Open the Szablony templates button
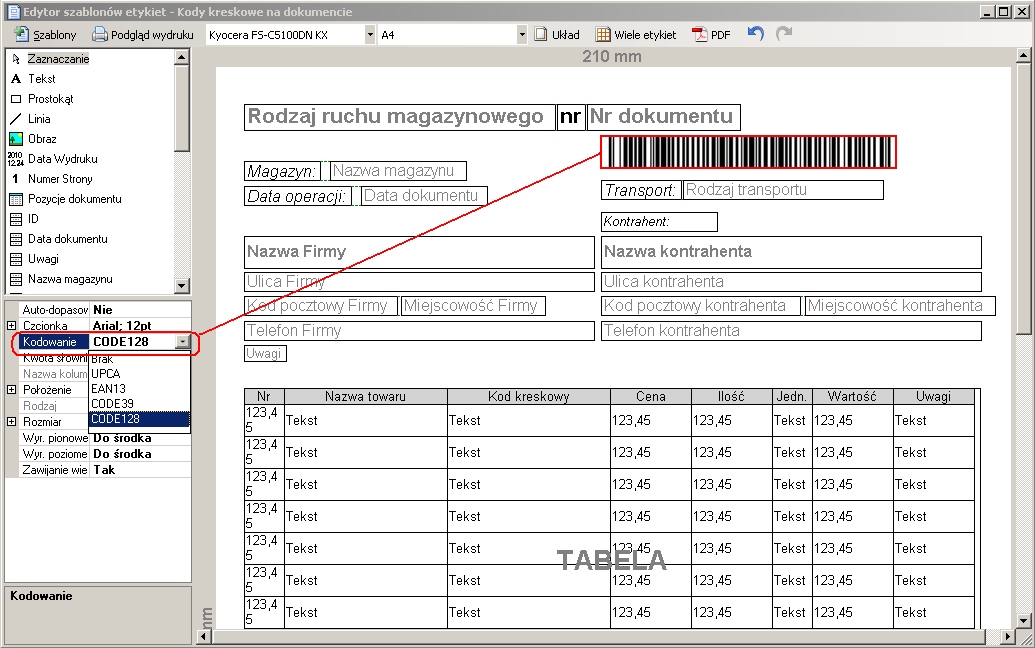Screen dimensions: 1035x648 [46, 34]
